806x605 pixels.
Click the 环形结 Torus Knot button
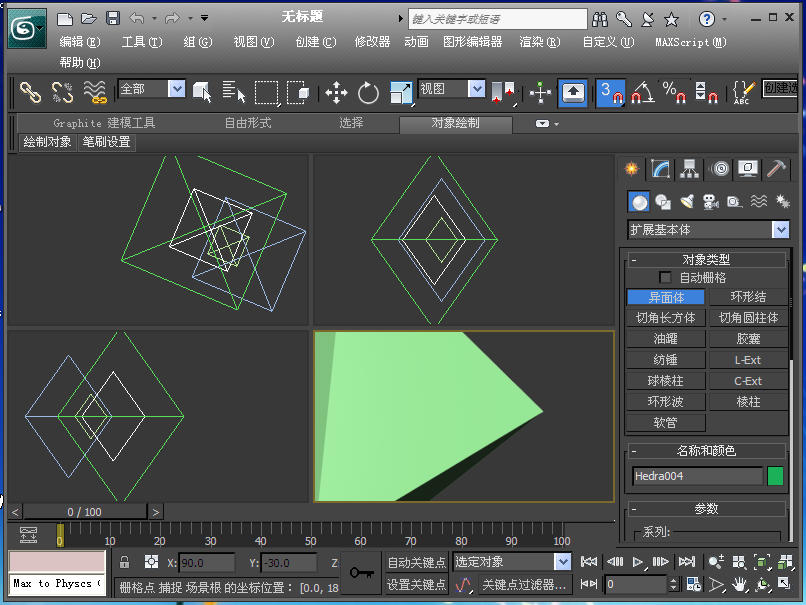750,297
